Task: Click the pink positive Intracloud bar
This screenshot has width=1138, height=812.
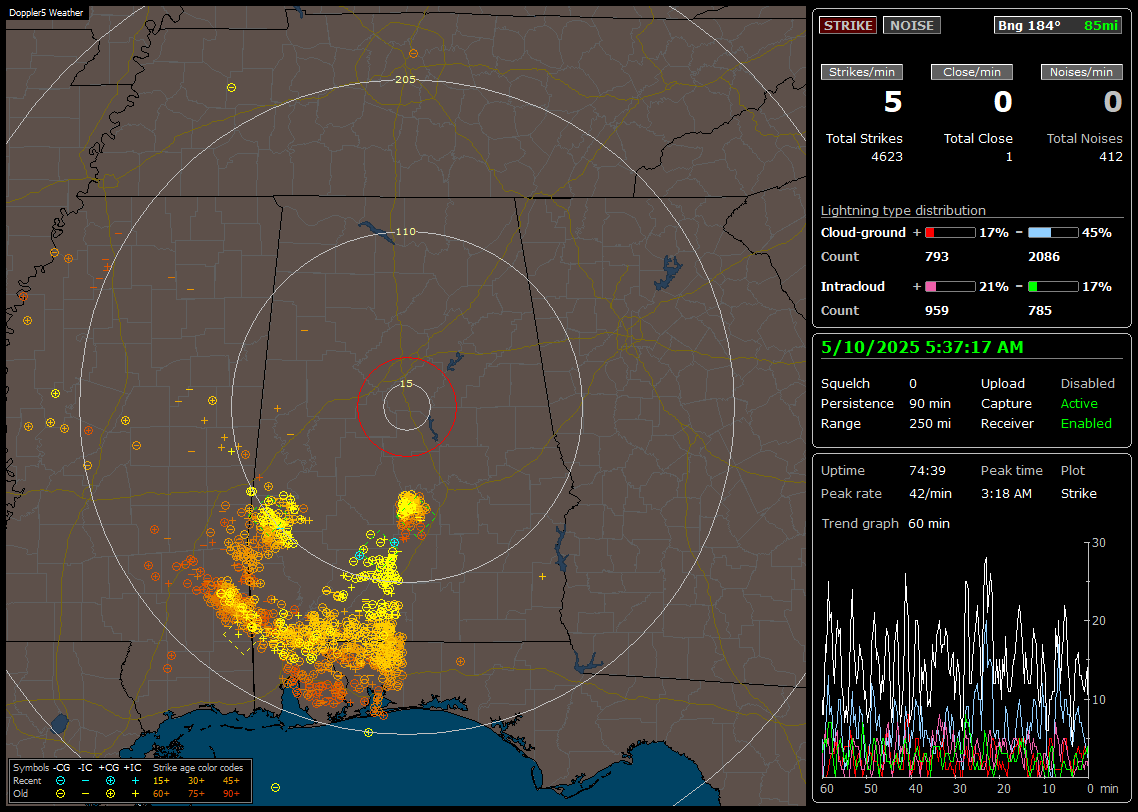Action: point(950,287)
